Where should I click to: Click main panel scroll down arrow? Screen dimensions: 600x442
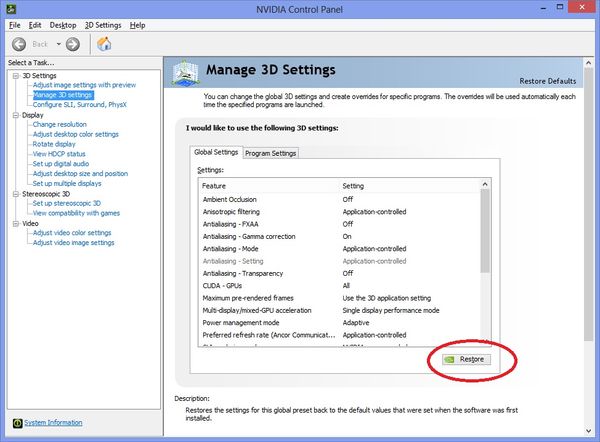click(x=589, y=431)
